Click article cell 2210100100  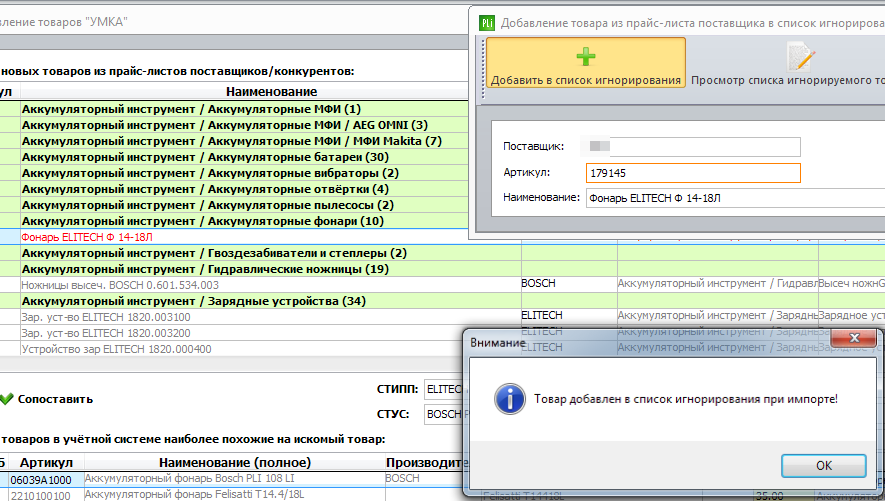[46, 496]
